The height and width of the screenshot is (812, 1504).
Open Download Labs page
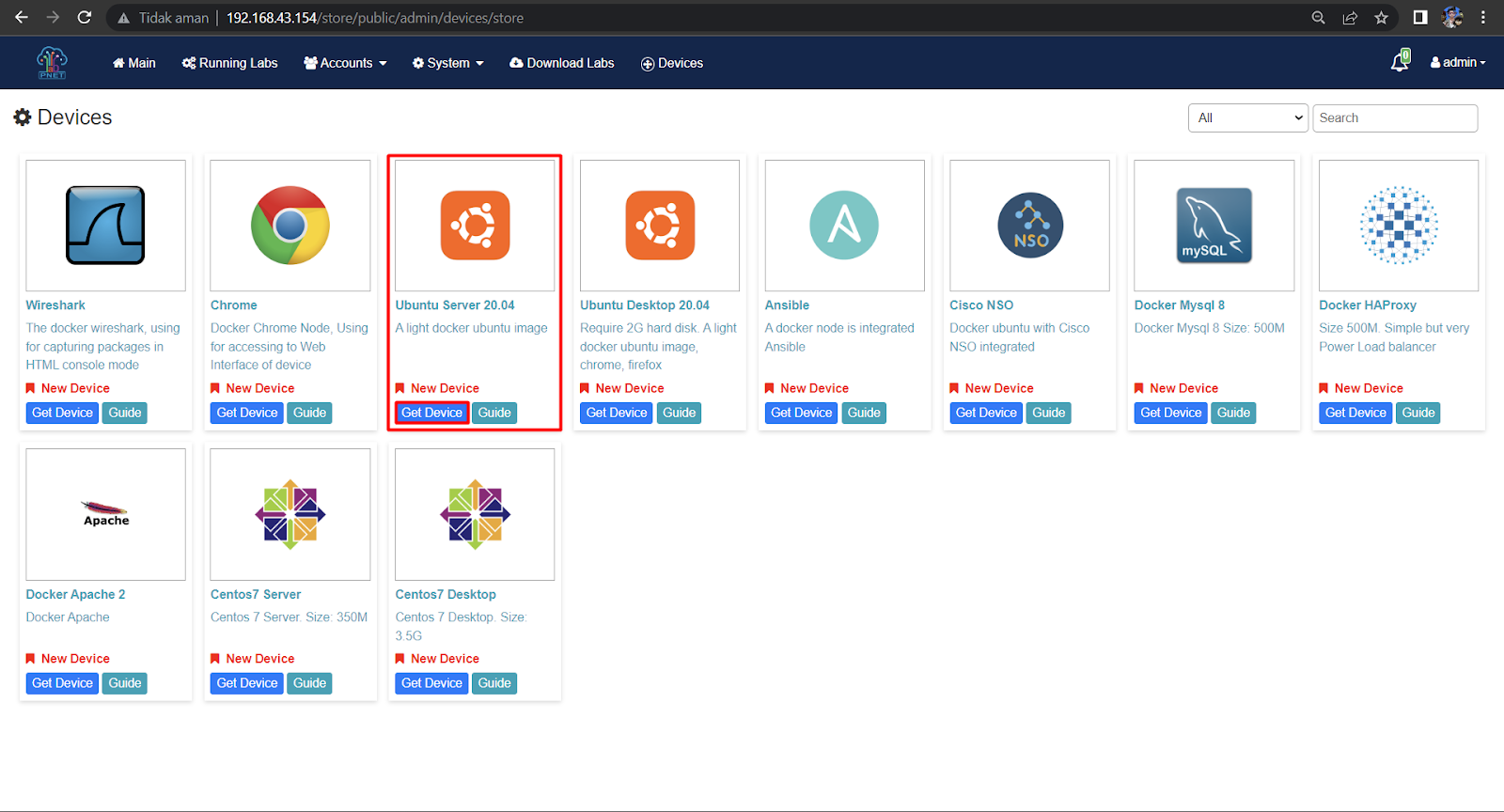[x=562, y=63]
